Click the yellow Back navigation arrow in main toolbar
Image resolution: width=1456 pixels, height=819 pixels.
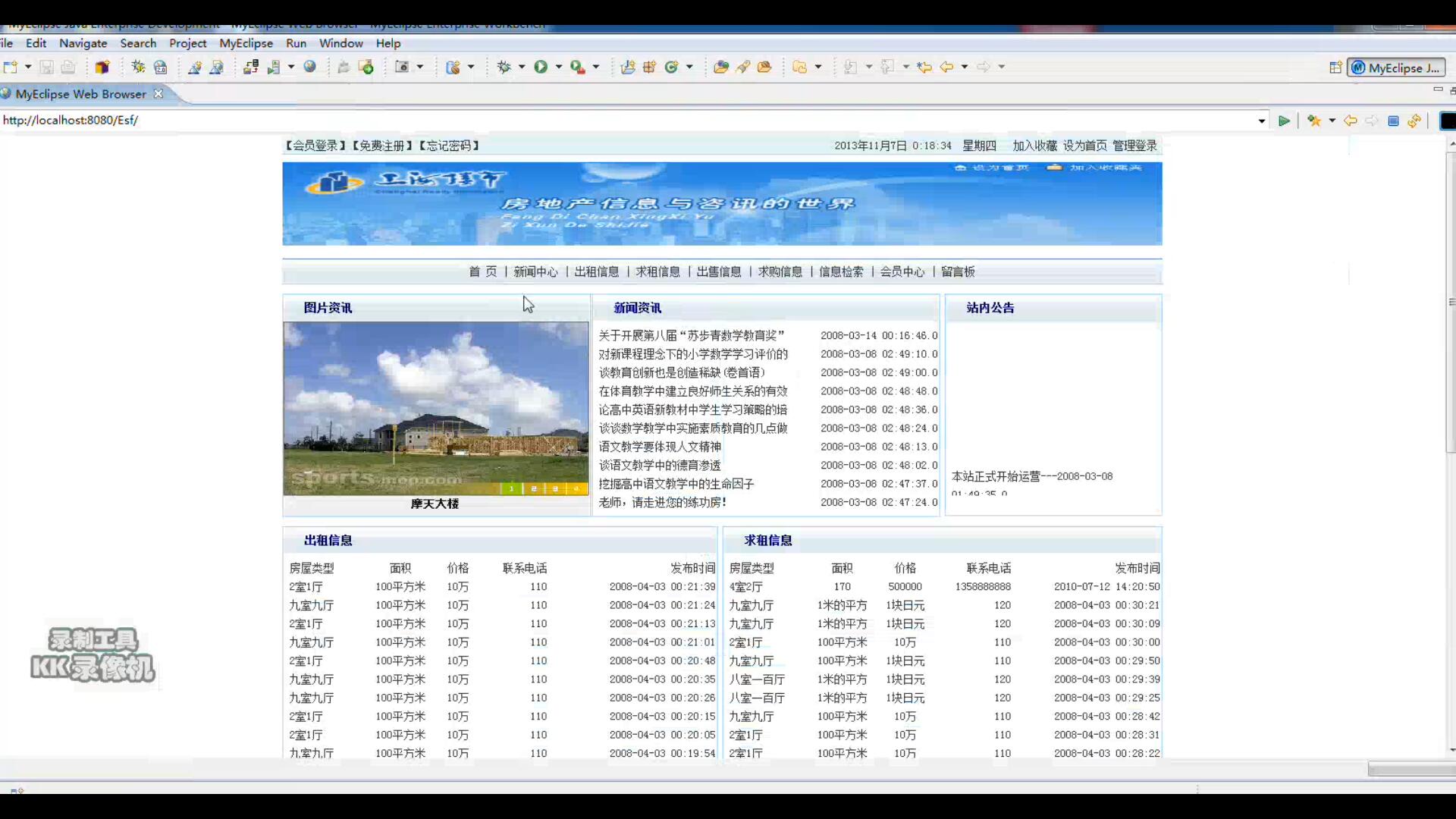click(x=946, y=67)
